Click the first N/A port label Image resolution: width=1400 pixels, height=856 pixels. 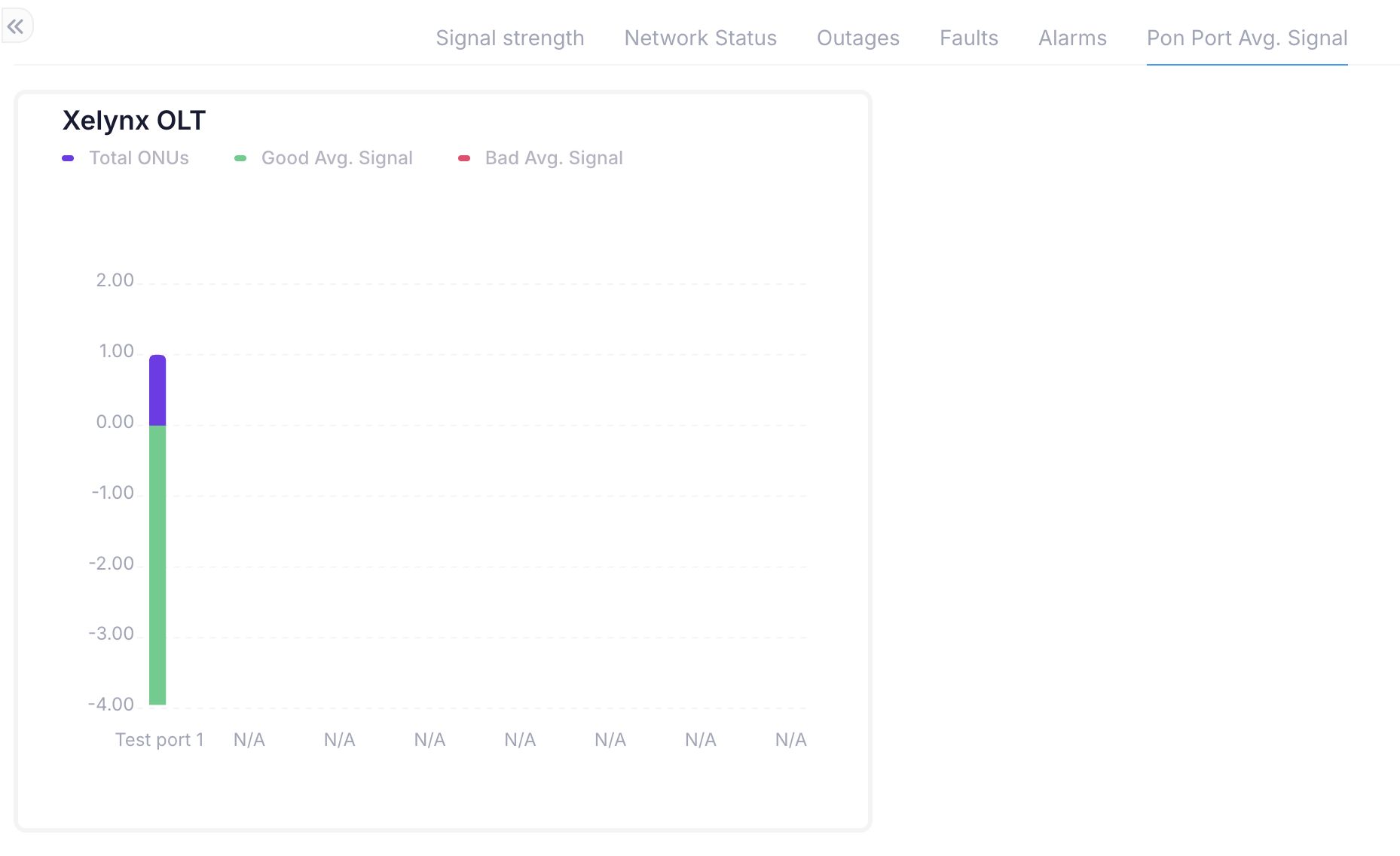point(249,740)
